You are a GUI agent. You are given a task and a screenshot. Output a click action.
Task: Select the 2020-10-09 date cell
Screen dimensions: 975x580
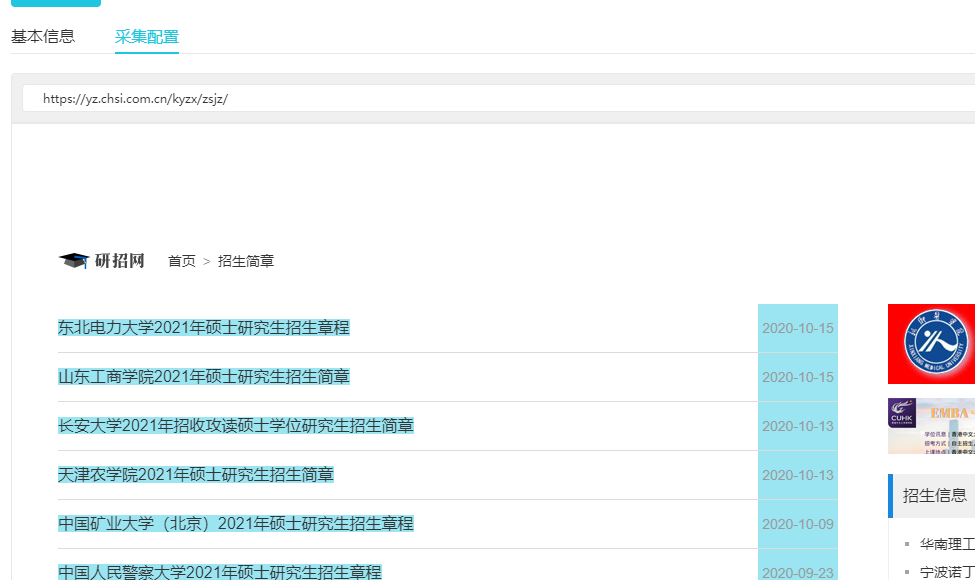click(x=798, y=525)
